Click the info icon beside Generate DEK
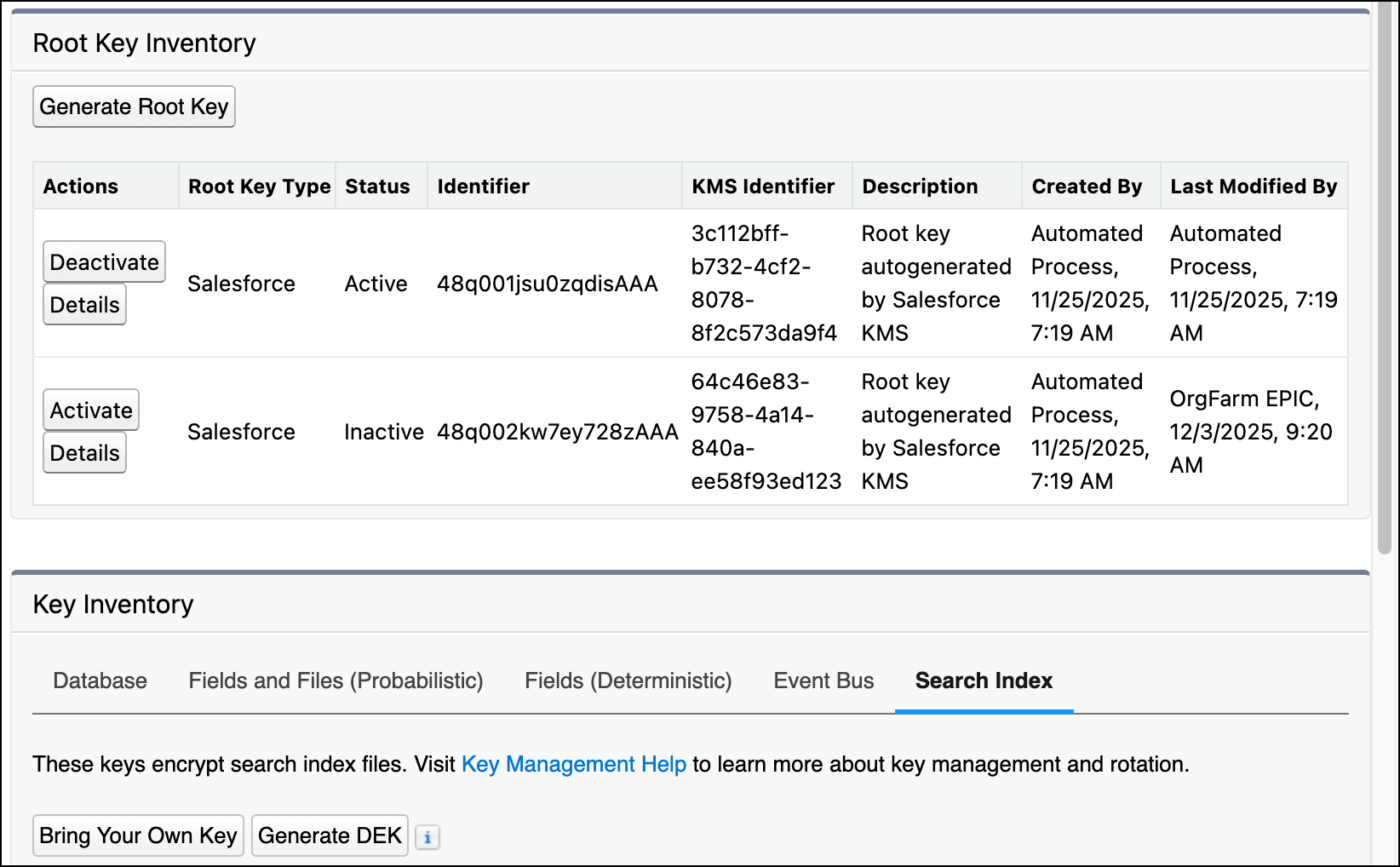 [x=427, y=837]
